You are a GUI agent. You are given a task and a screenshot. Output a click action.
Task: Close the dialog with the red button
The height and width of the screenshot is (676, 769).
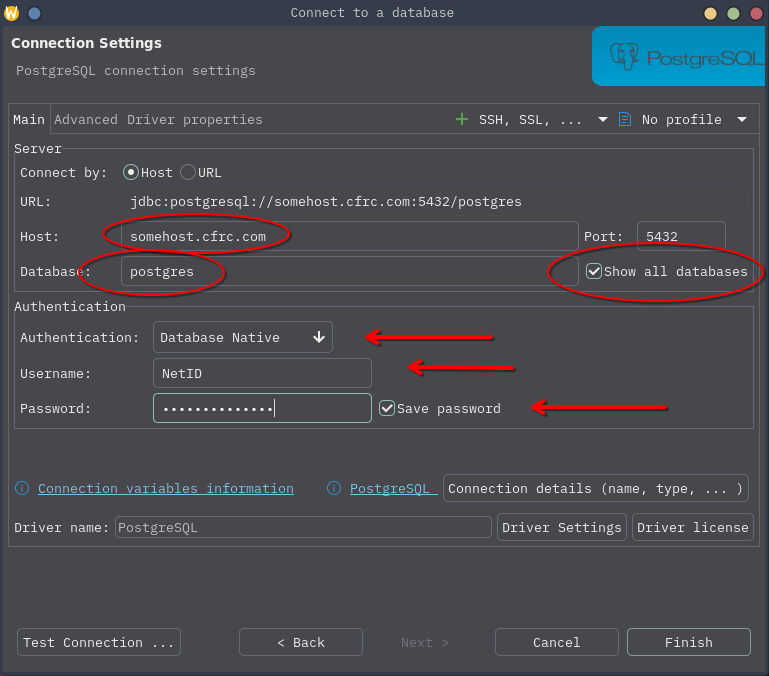tap(757, 13)
